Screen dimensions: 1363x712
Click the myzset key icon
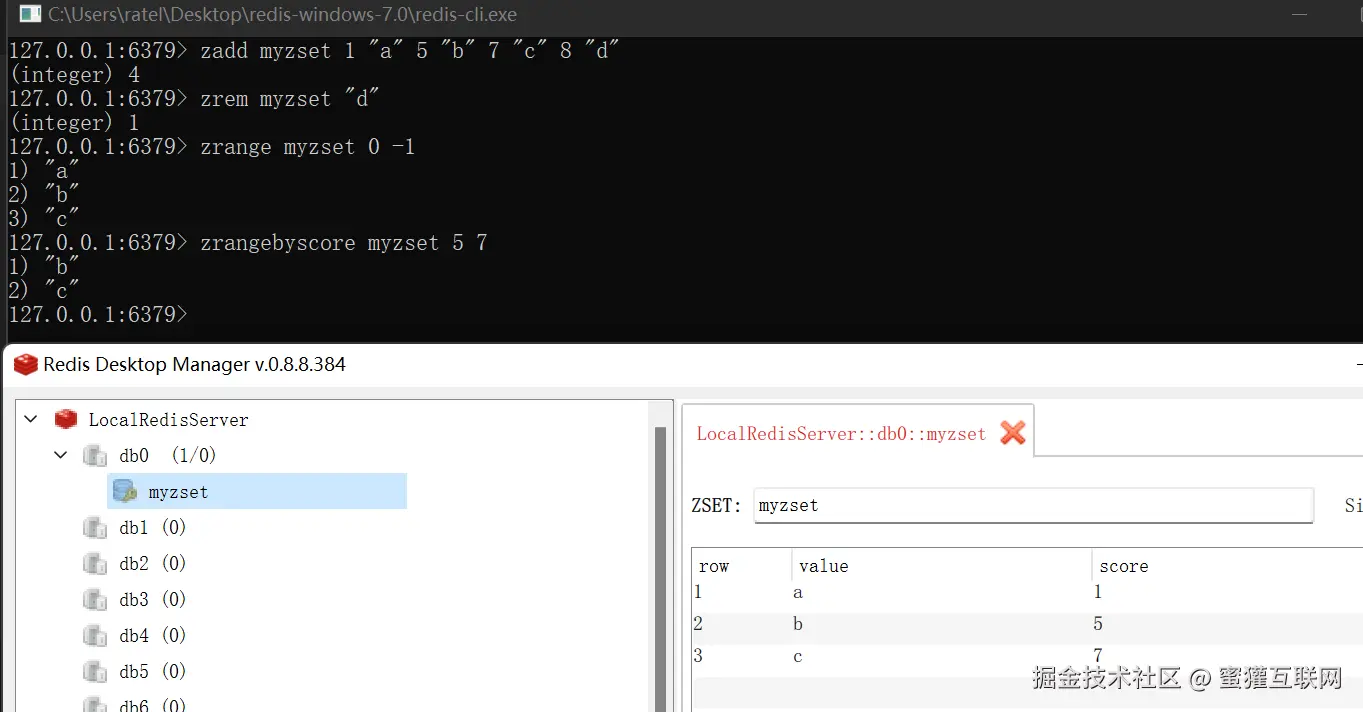125,491
